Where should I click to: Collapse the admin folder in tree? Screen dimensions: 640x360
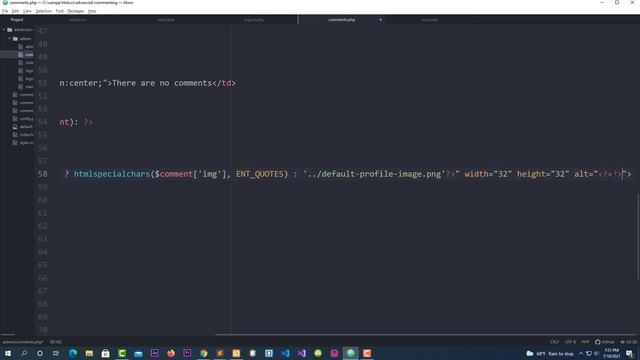tap(9, 38)
